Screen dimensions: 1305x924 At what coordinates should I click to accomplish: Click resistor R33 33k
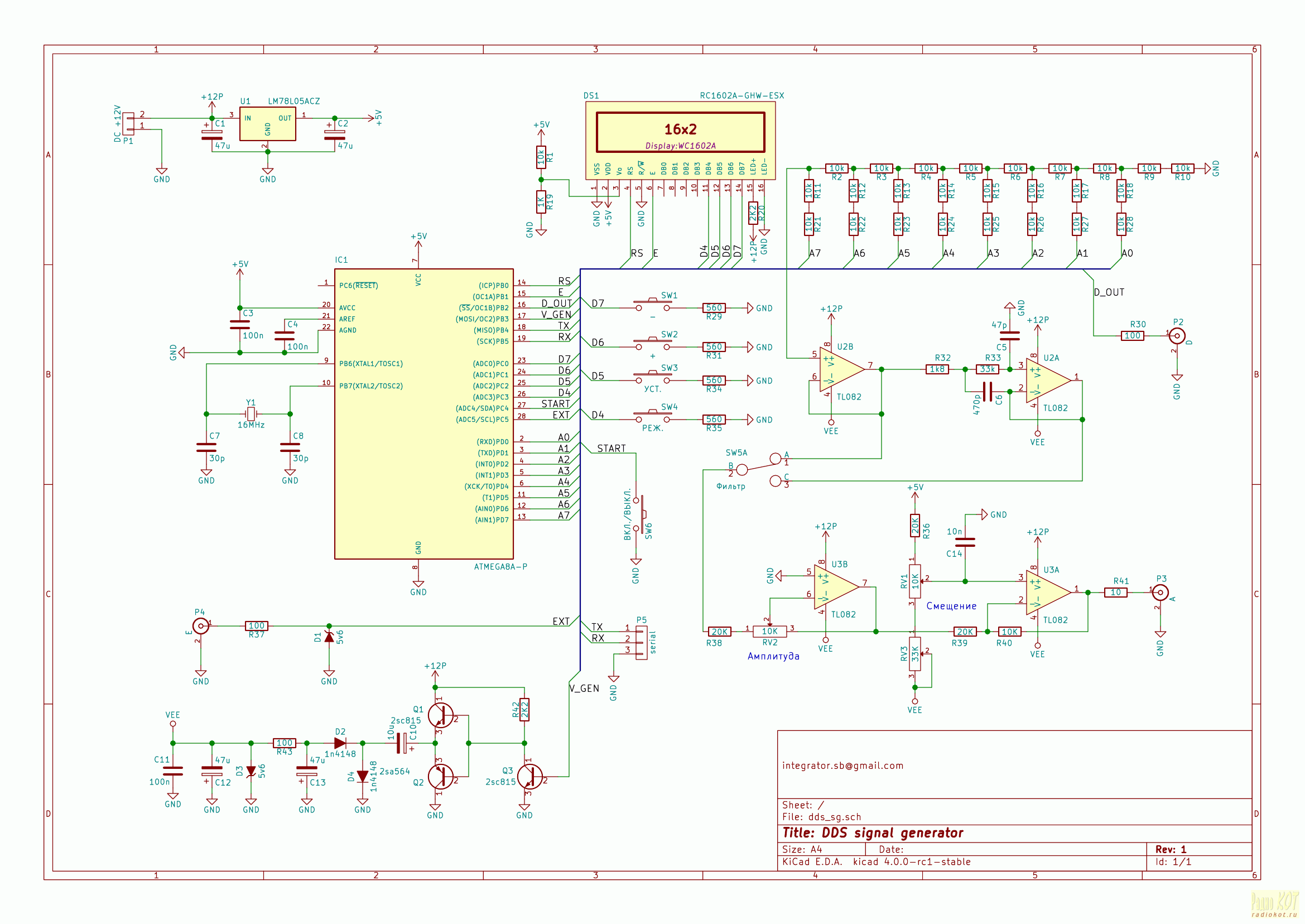(987, 369)
